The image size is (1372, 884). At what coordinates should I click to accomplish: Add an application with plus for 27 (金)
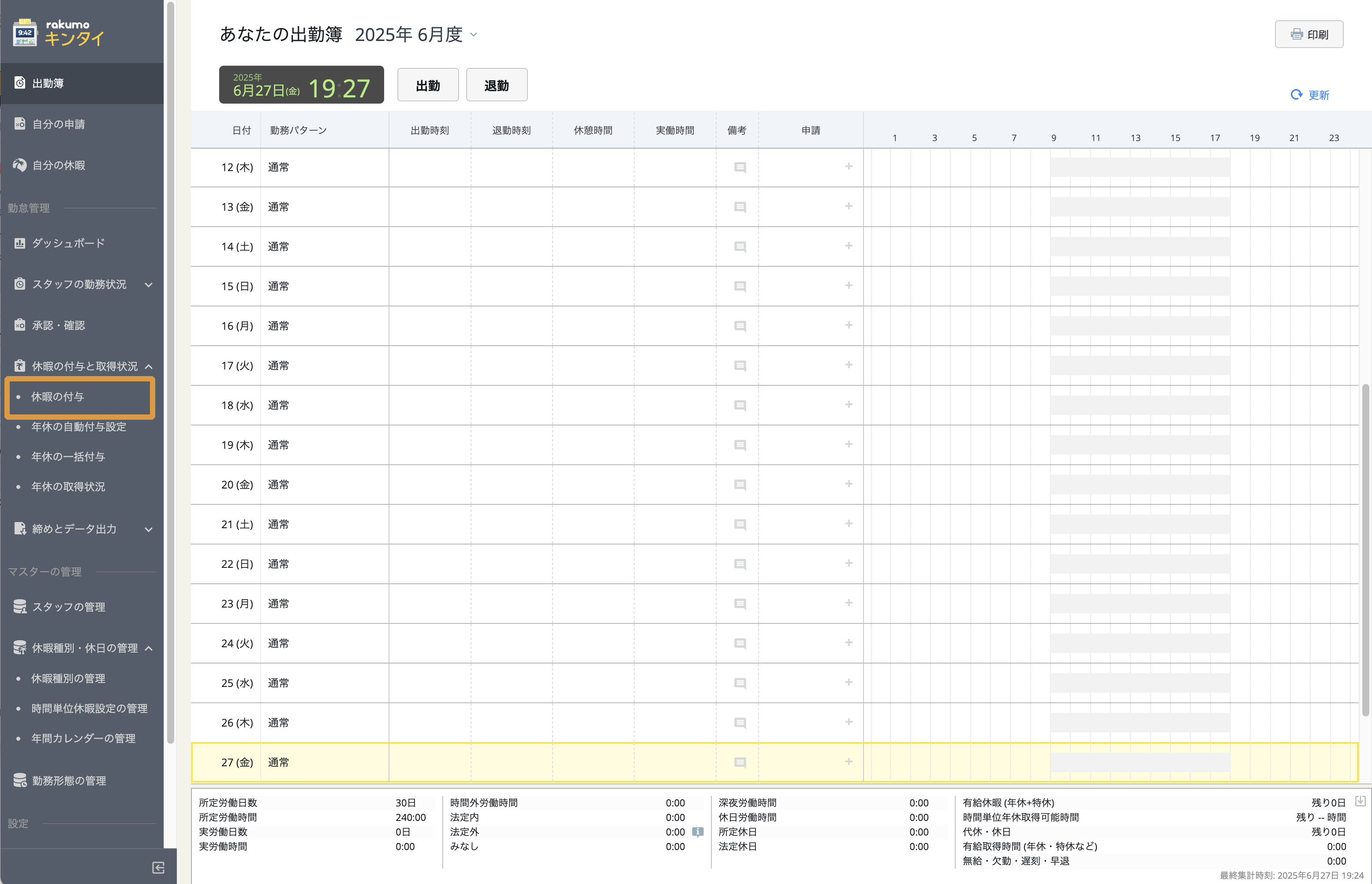(x=849, y=762)
